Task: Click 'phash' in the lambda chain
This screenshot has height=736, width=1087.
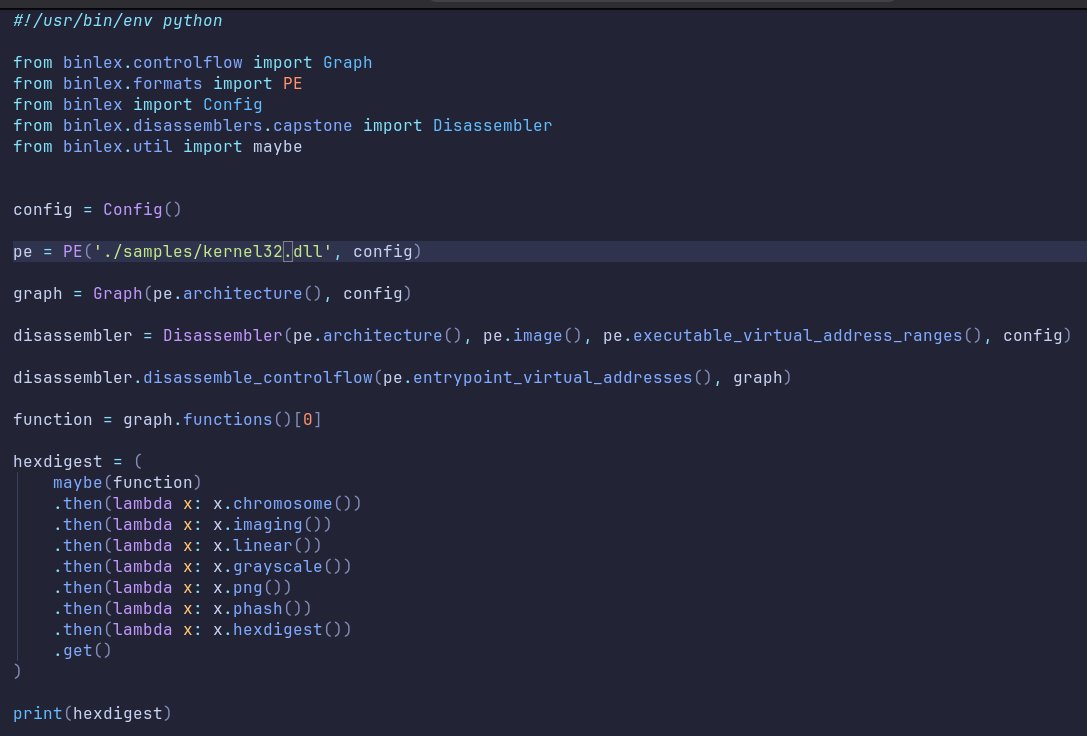Action: (258, 608)
